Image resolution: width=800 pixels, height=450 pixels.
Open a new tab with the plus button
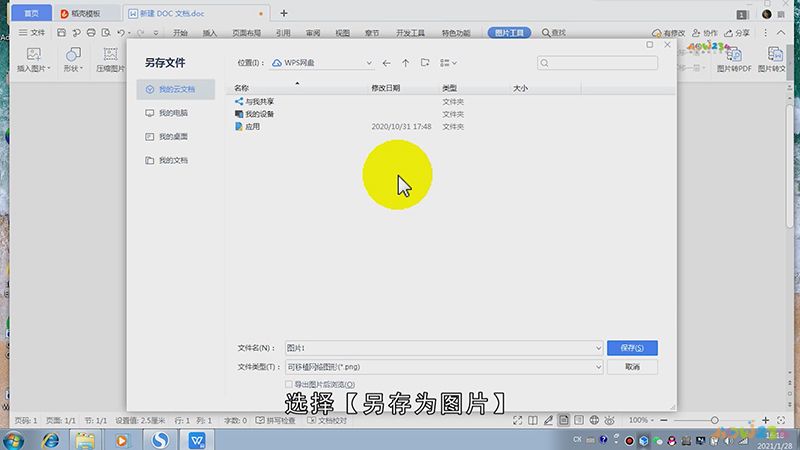[284, 13]
